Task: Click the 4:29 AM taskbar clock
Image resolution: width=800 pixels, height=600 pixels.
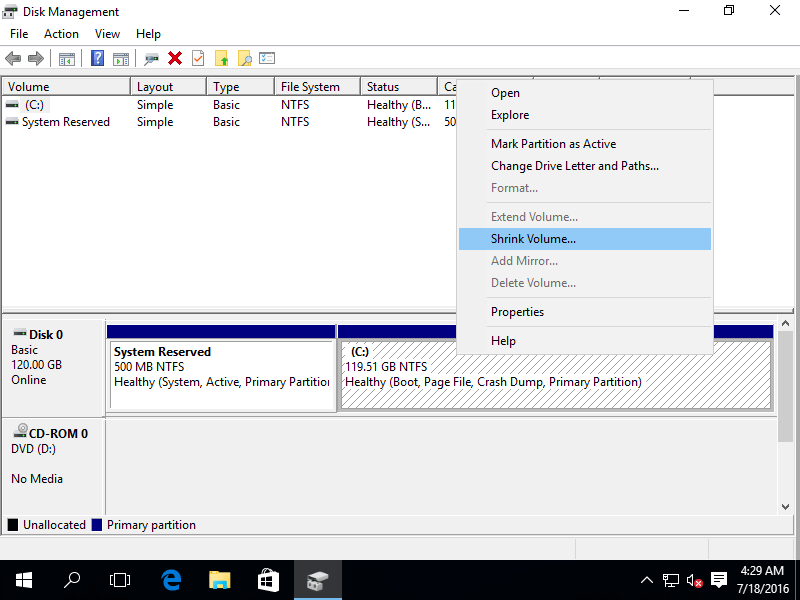Action: (762, 570)
